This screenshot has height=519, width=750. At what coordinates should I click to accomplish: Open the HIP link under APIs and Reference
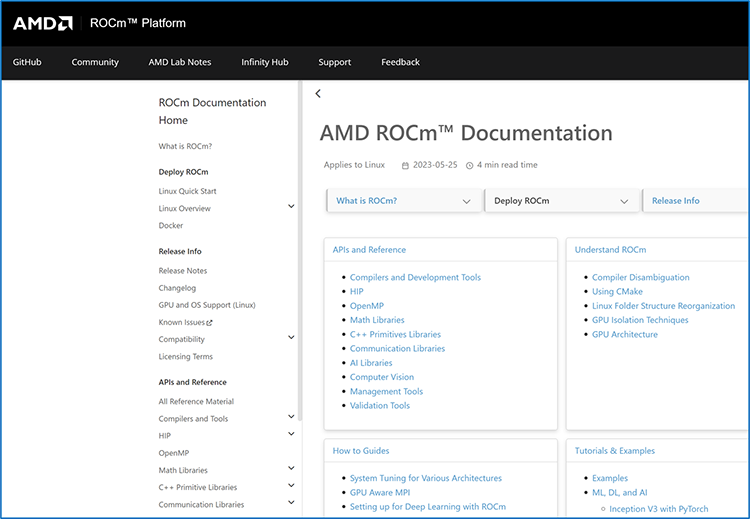point(356,291)
